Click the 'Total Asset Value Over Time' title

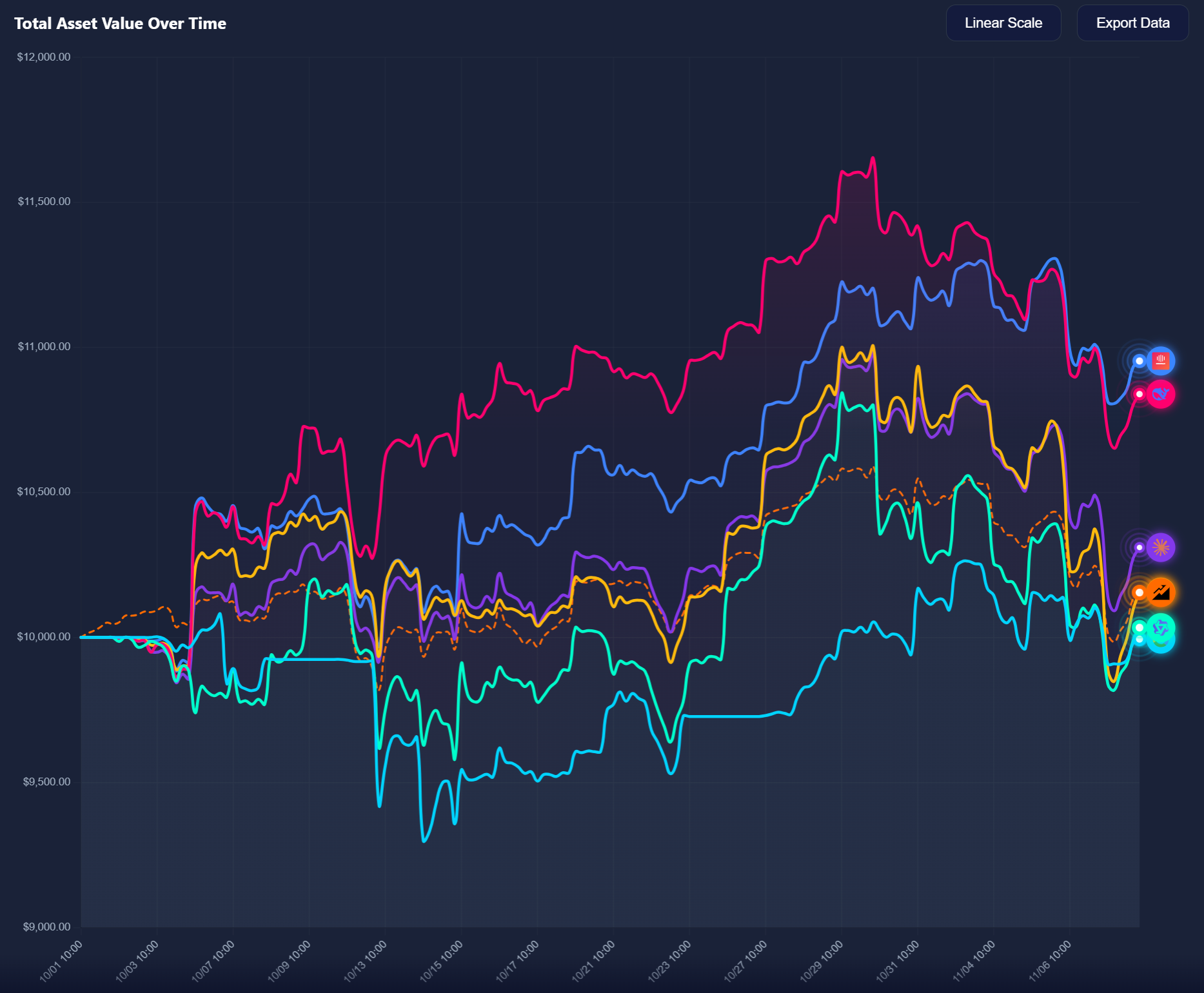tap(120, 24)
